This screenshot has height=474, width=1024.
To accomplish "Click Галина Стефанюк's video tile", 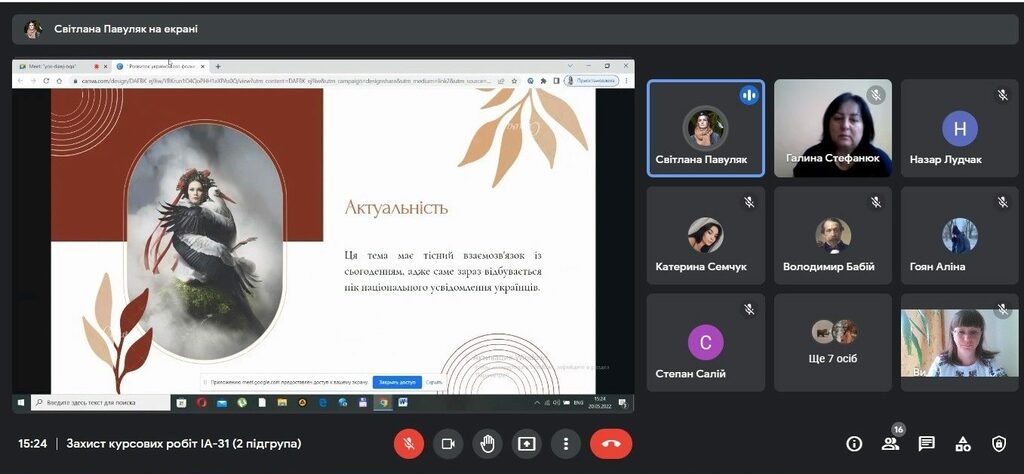I will coord(833,128).
